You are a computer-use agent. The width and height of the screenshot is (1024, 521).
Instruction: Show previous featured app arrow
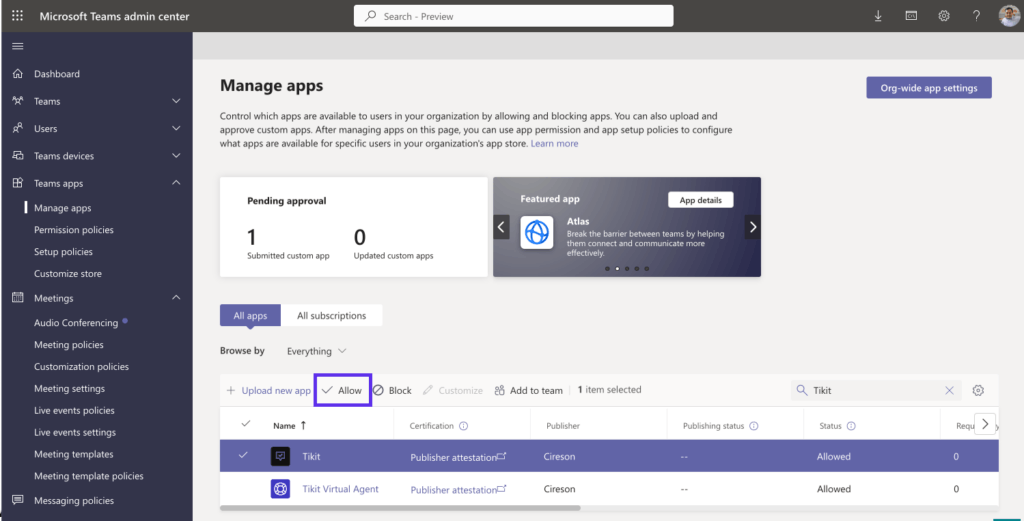(x=502, y=227)
